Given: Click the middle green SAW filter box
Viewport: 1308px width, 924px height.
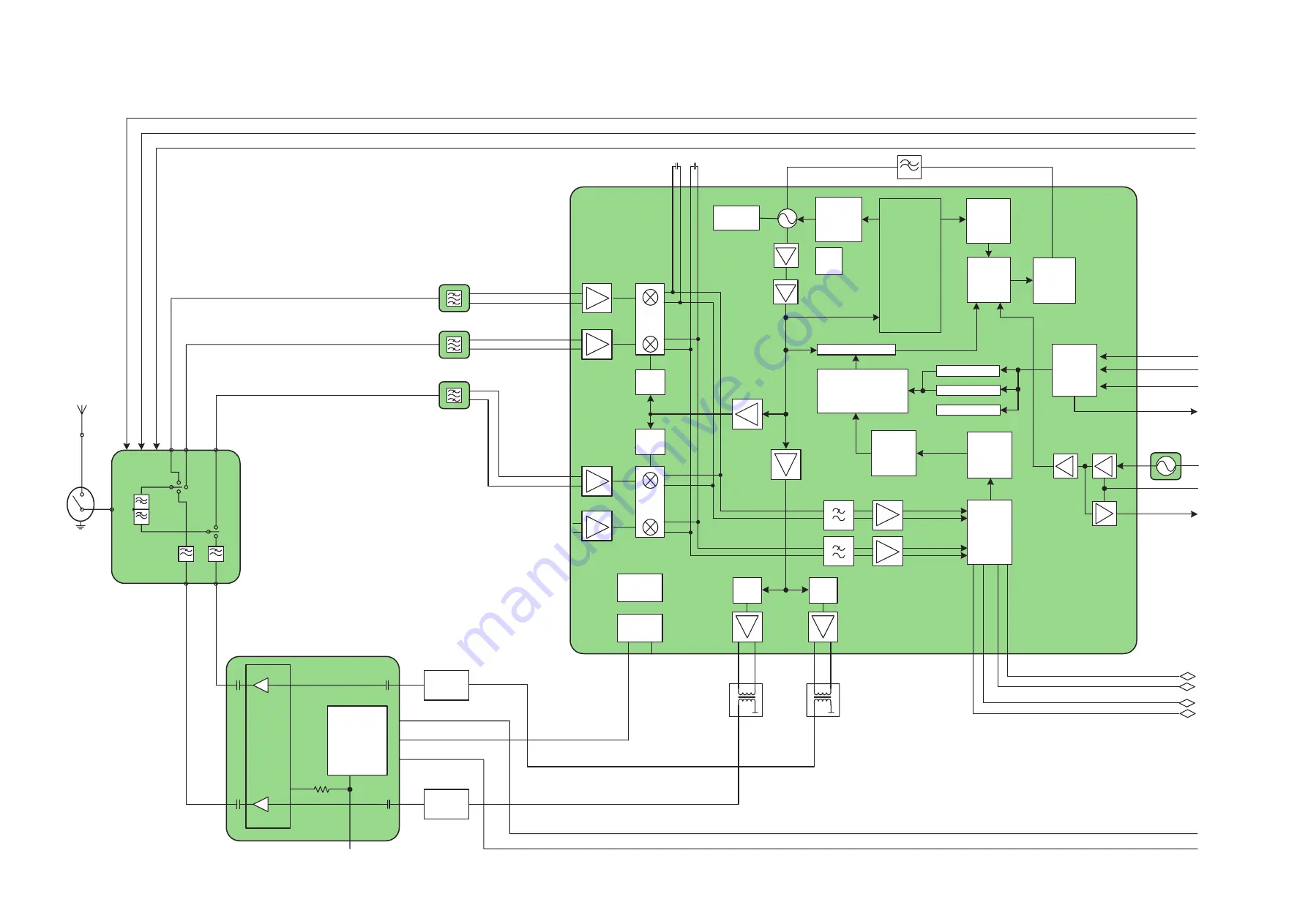Looking at the screenshot, I should click(454, 345).
